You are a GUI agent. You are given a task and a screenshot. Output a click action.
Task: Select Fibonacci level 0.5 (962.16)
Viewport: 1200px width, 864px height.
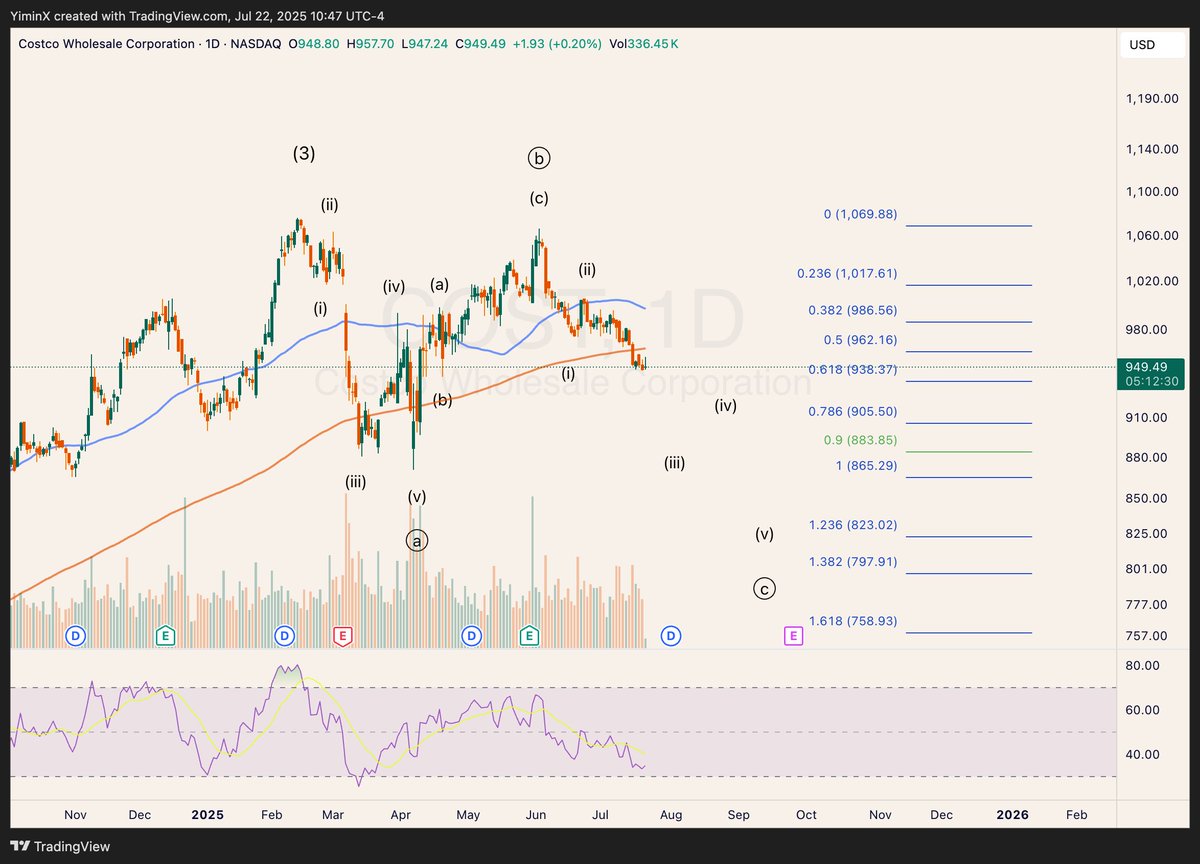pyautogui.click(x=860, y=340)
